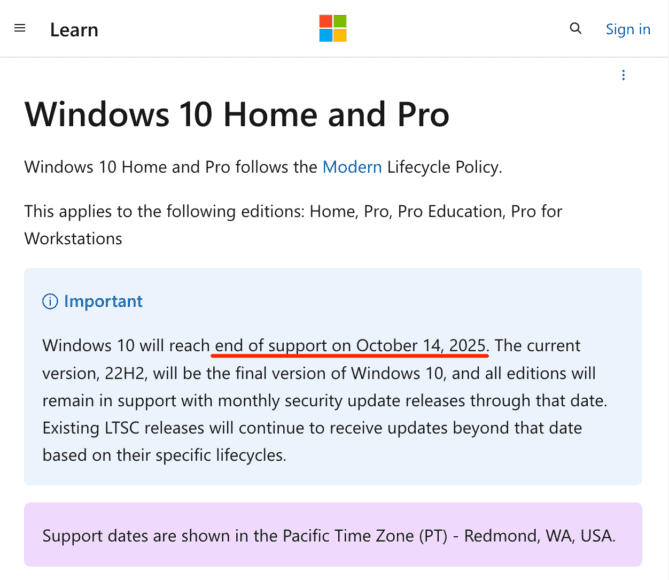Viewport: 669px width, 580px height.
Task: Click the Sign in link
Action: click(627, 29)
